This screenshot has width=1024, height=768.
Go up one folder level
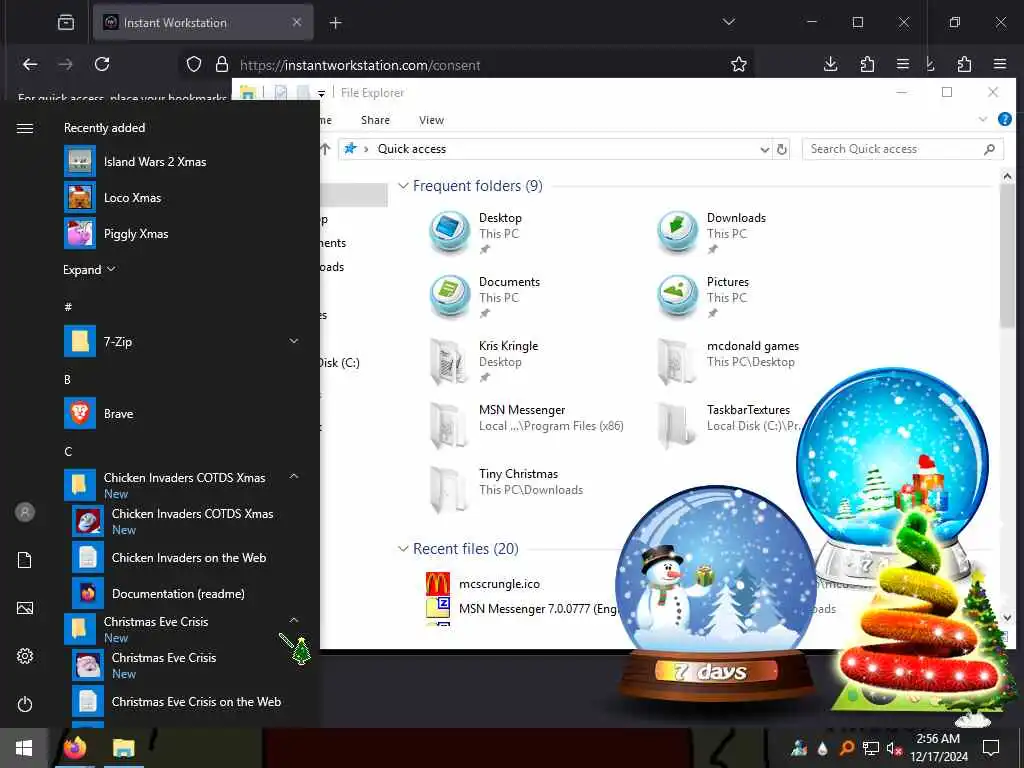325,149
